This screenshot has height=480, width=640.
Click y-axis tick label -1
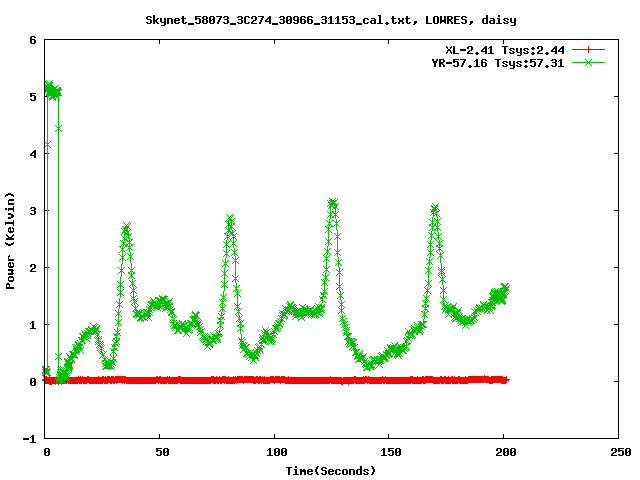point(29,439)
